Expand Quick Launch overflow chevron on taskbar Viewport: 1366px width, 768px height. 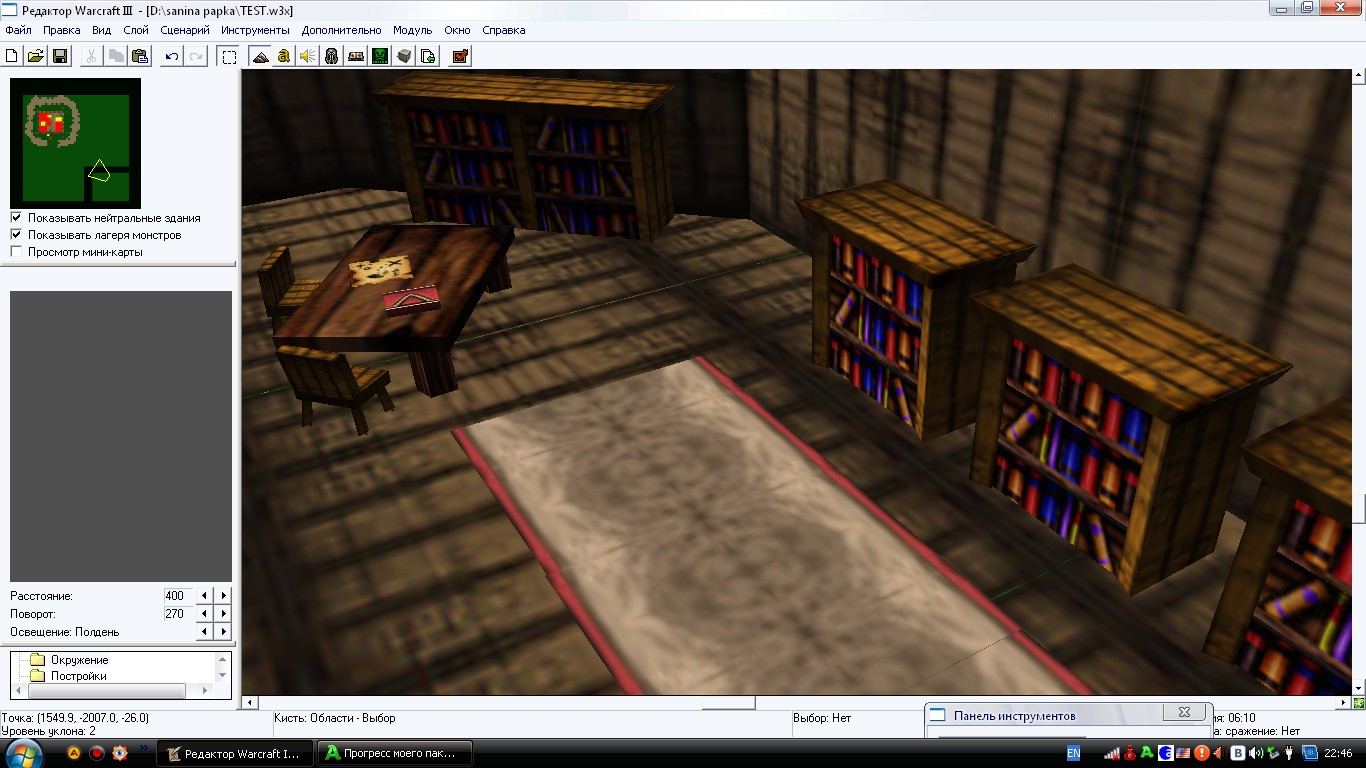[x=143, y=747]
